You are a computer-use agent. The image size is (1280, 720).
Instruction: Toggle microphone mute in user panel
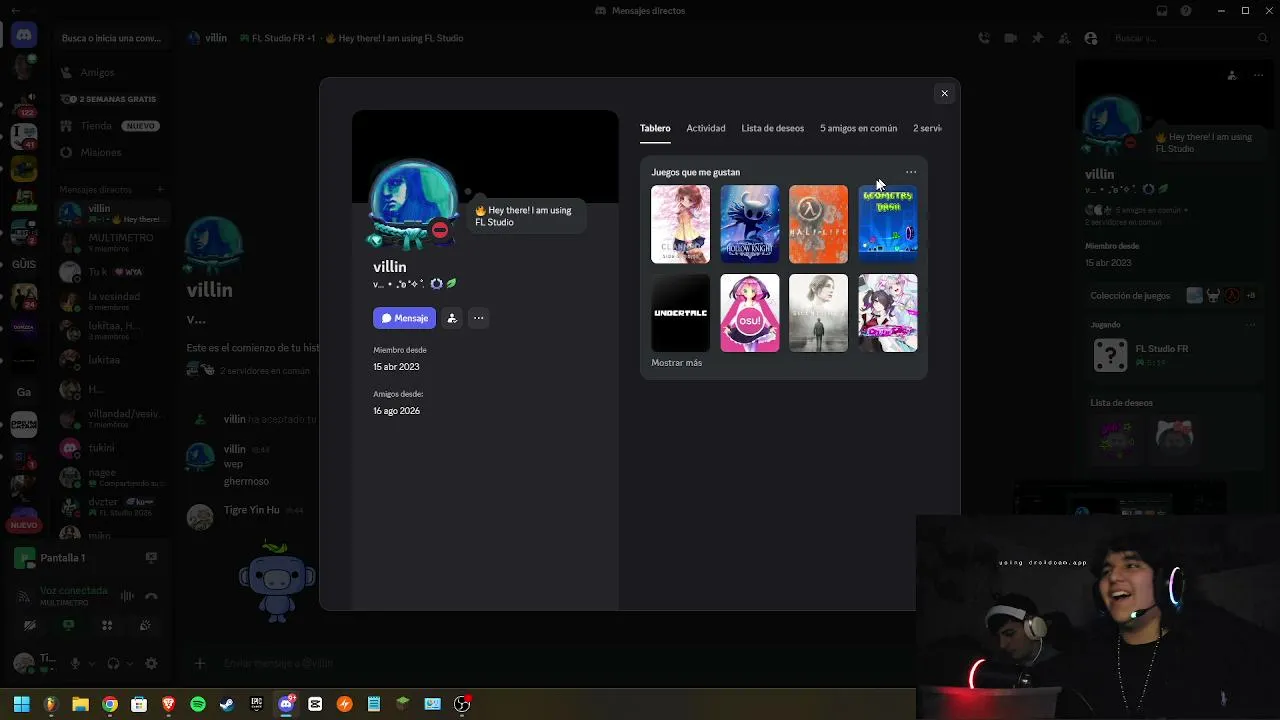(x=75, y=663)
